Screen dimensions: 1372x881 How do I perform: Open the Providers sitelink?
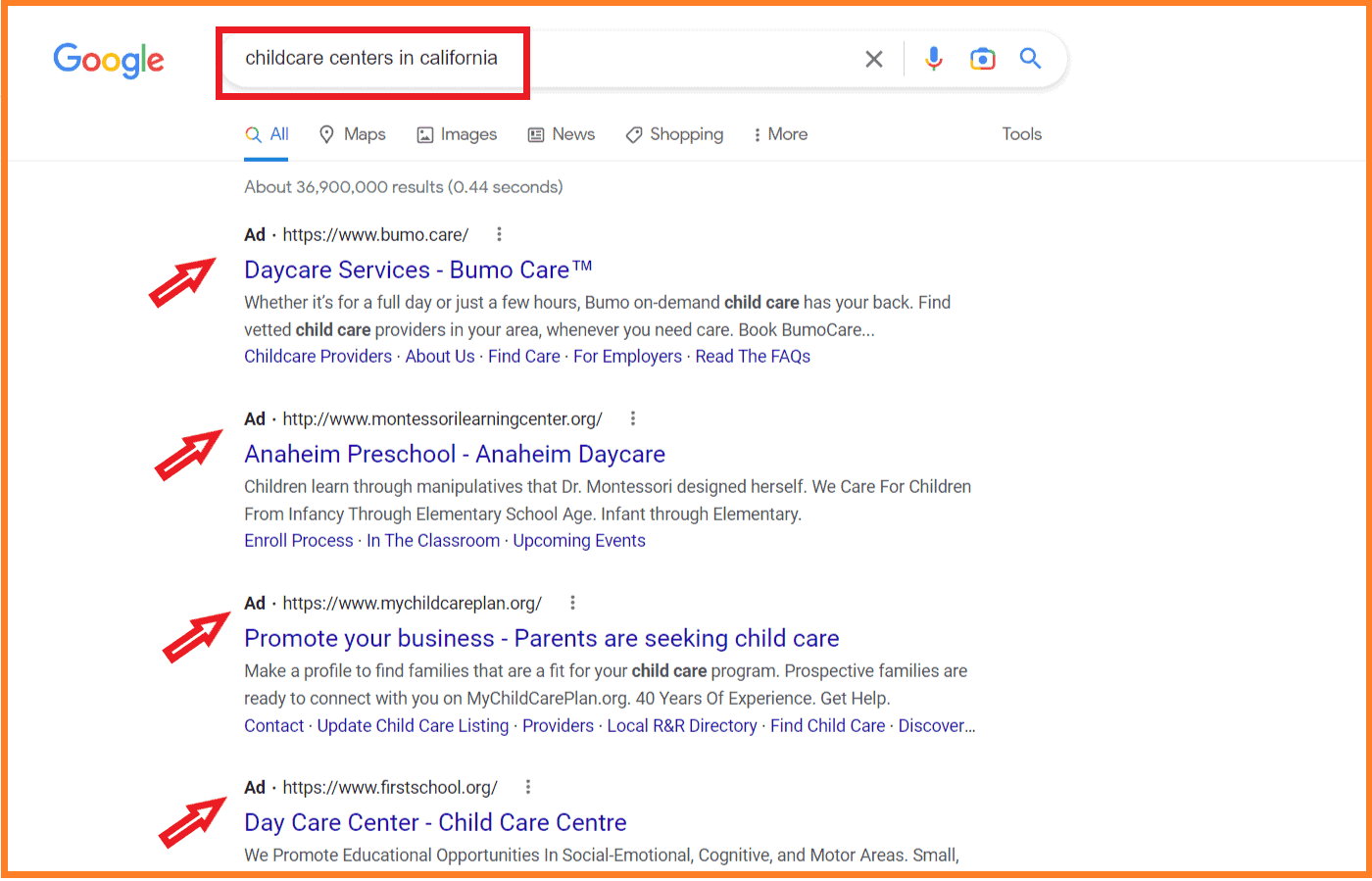pos(558,726)
